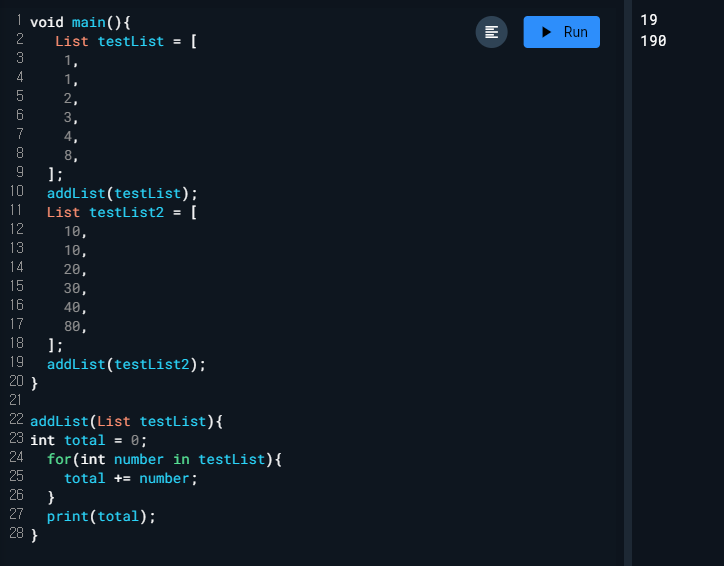The height and width of the screenshot is (566, 724).
Task: Click the value '3,' on line 6
Action: 71,117
